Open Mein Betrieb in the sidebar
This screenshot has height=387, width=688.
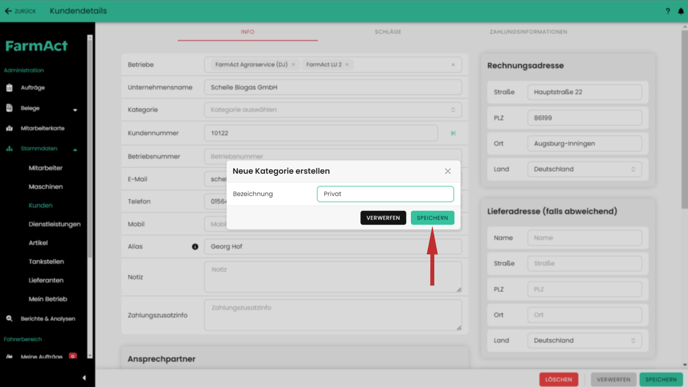[48, 299]
